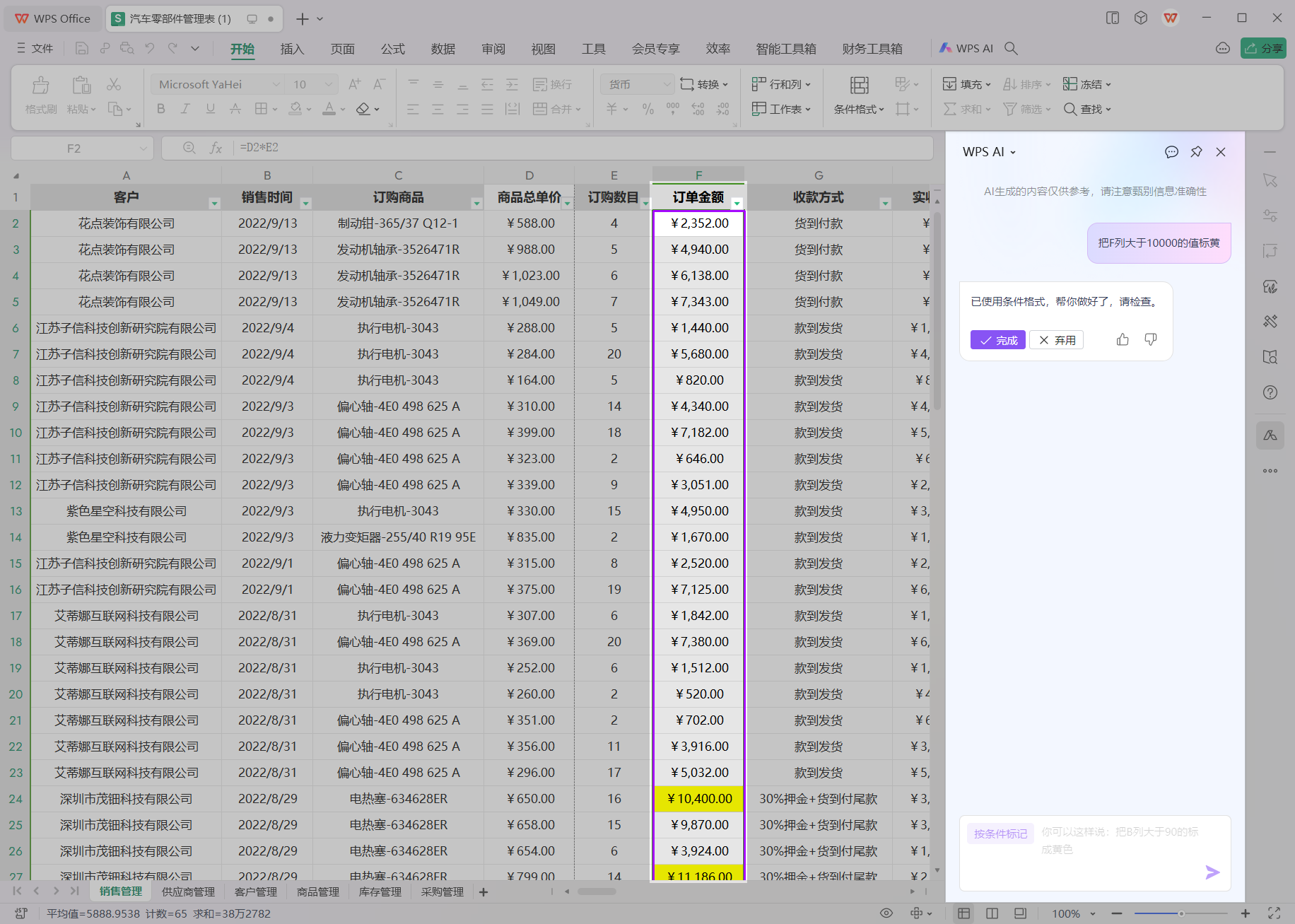The image size is (1295, 924).
Task: Click the 分享 share button
Action: [x=1263, y=48]
